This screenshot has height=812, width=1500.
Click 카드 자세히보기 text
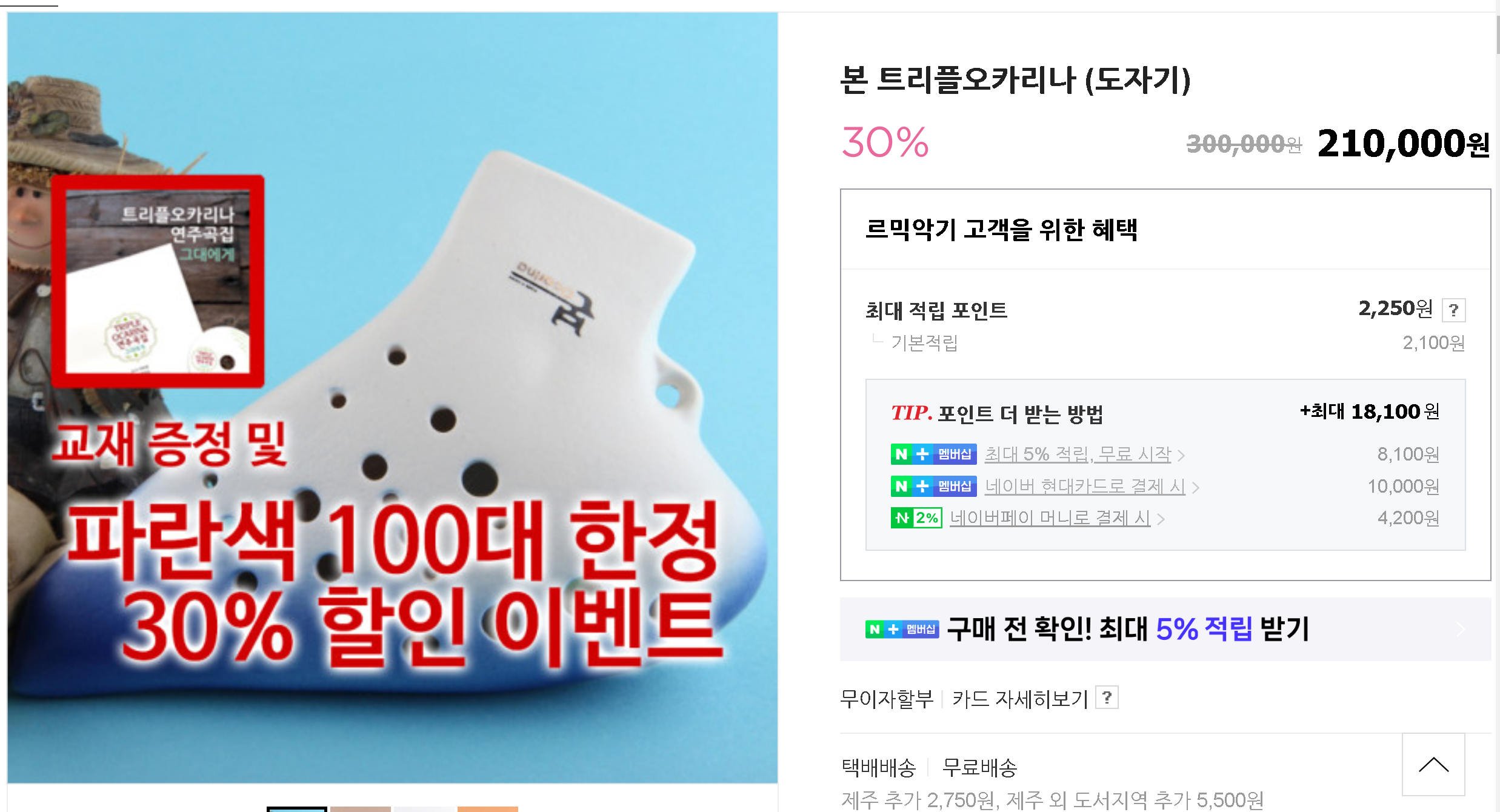1021,699
